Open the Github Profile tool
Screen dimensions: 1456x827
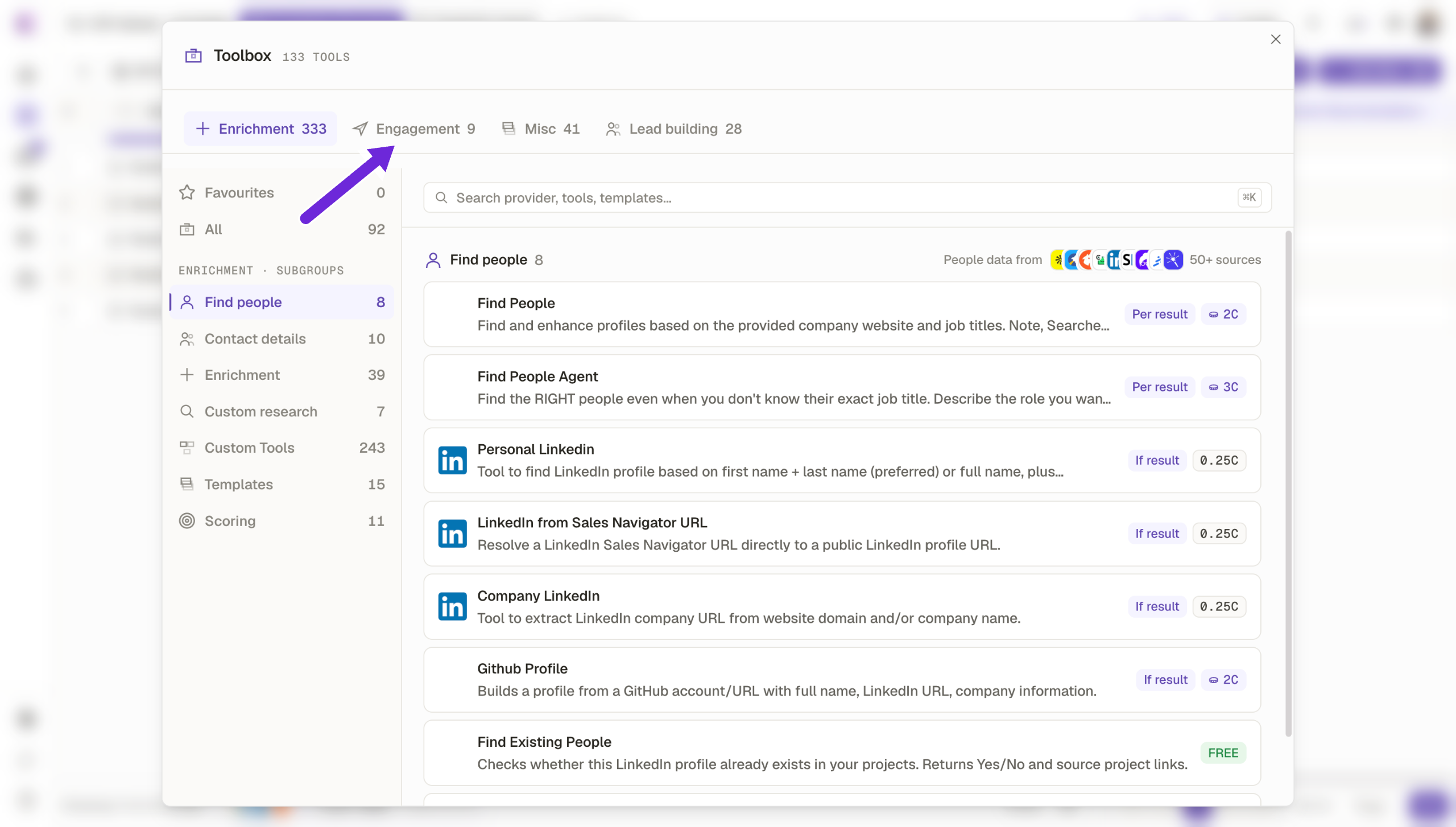coord(842,680)
